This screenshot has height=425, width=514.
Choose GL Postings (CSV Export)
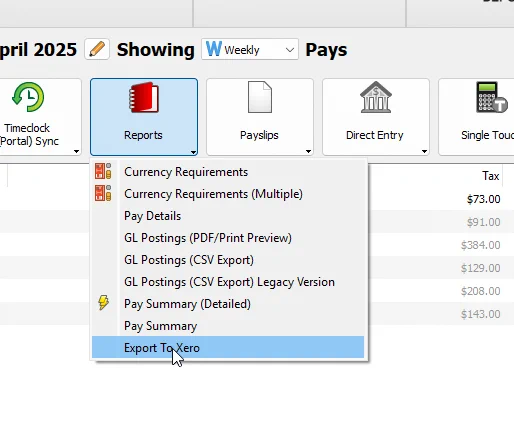point(228,260)
